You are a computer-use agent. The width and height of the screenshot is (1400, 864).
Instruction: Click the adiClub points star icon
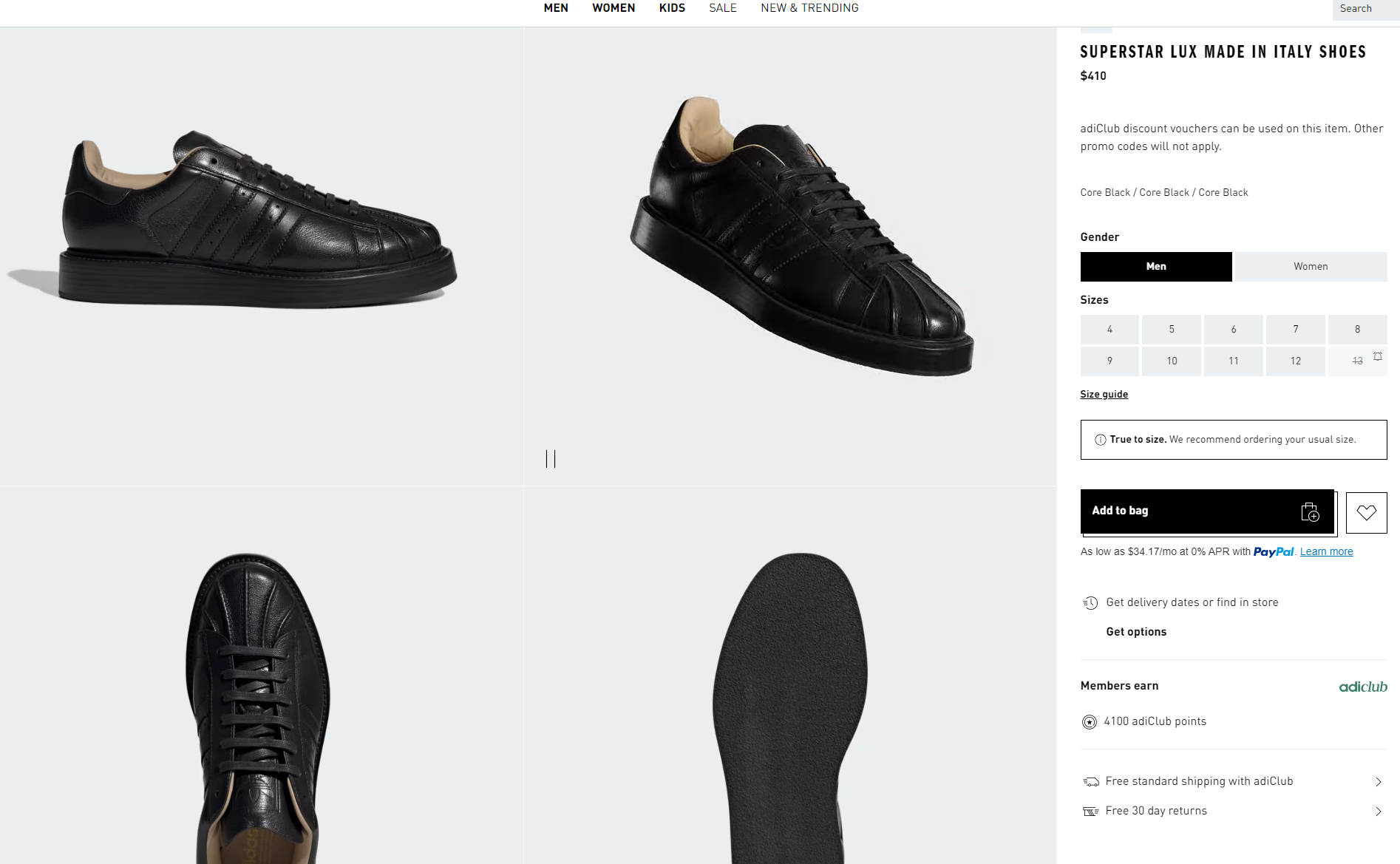1089,722
